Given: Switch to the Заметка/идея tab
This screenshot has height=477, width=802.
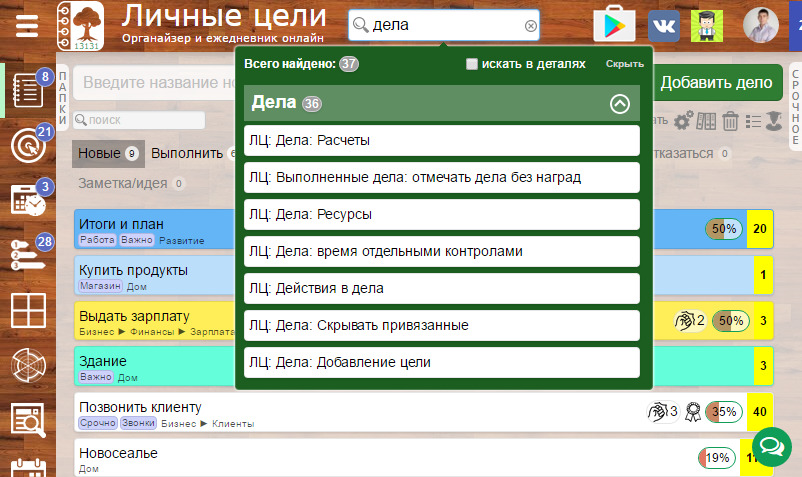Looking at the screenshot, I should click(130, 184).
